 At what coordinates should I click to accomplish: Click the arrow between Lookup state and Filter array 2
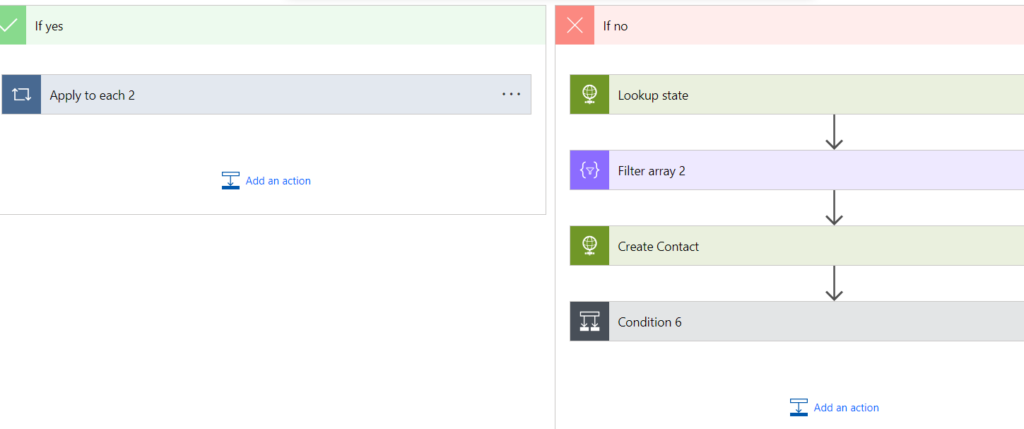(834, 132)
